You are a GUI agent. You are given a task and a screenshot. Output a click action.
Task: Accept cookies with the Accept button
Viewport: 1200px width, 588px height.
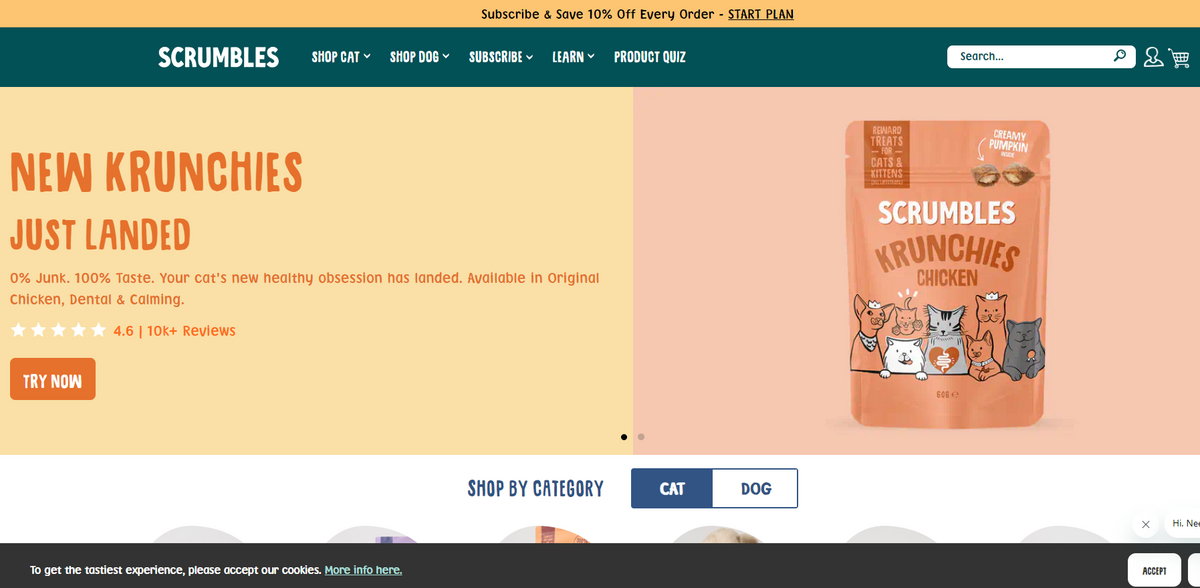coord(1154,570)
